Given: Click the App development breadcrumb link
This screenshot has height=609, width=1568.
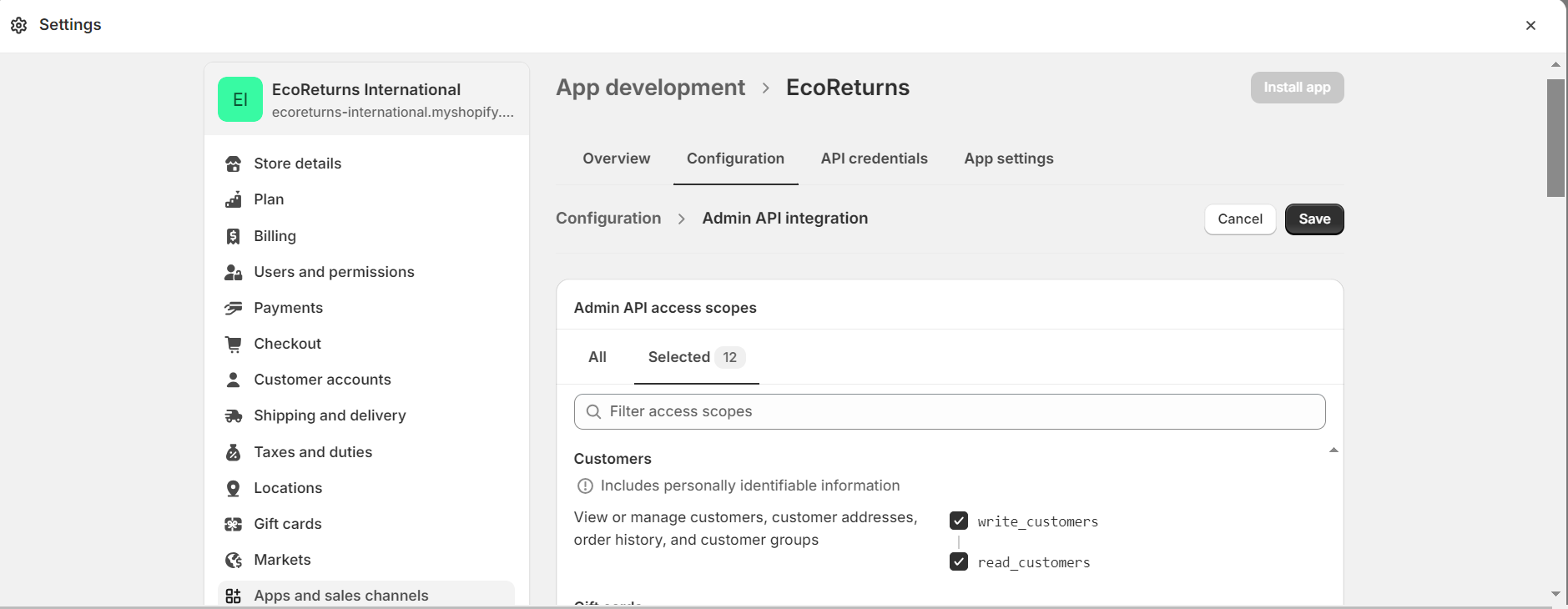Looking at the screenshot, I should coord(650,88).
